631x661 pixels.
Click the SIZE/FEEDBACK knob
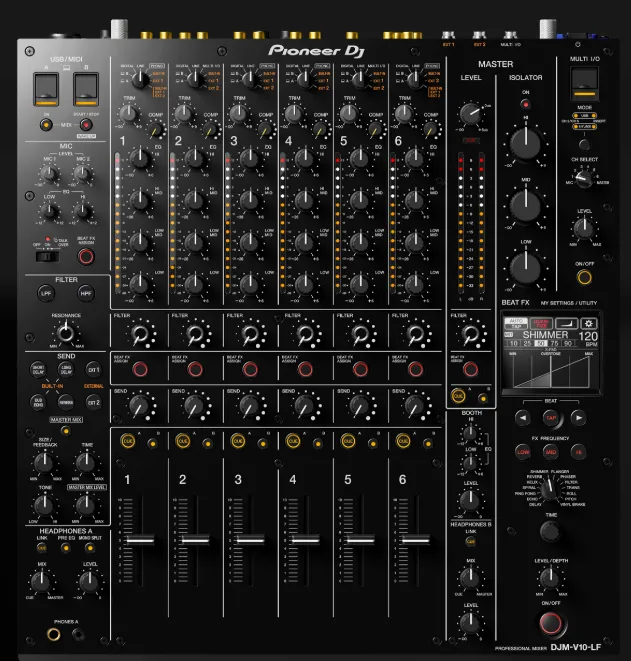click(44, 462)
